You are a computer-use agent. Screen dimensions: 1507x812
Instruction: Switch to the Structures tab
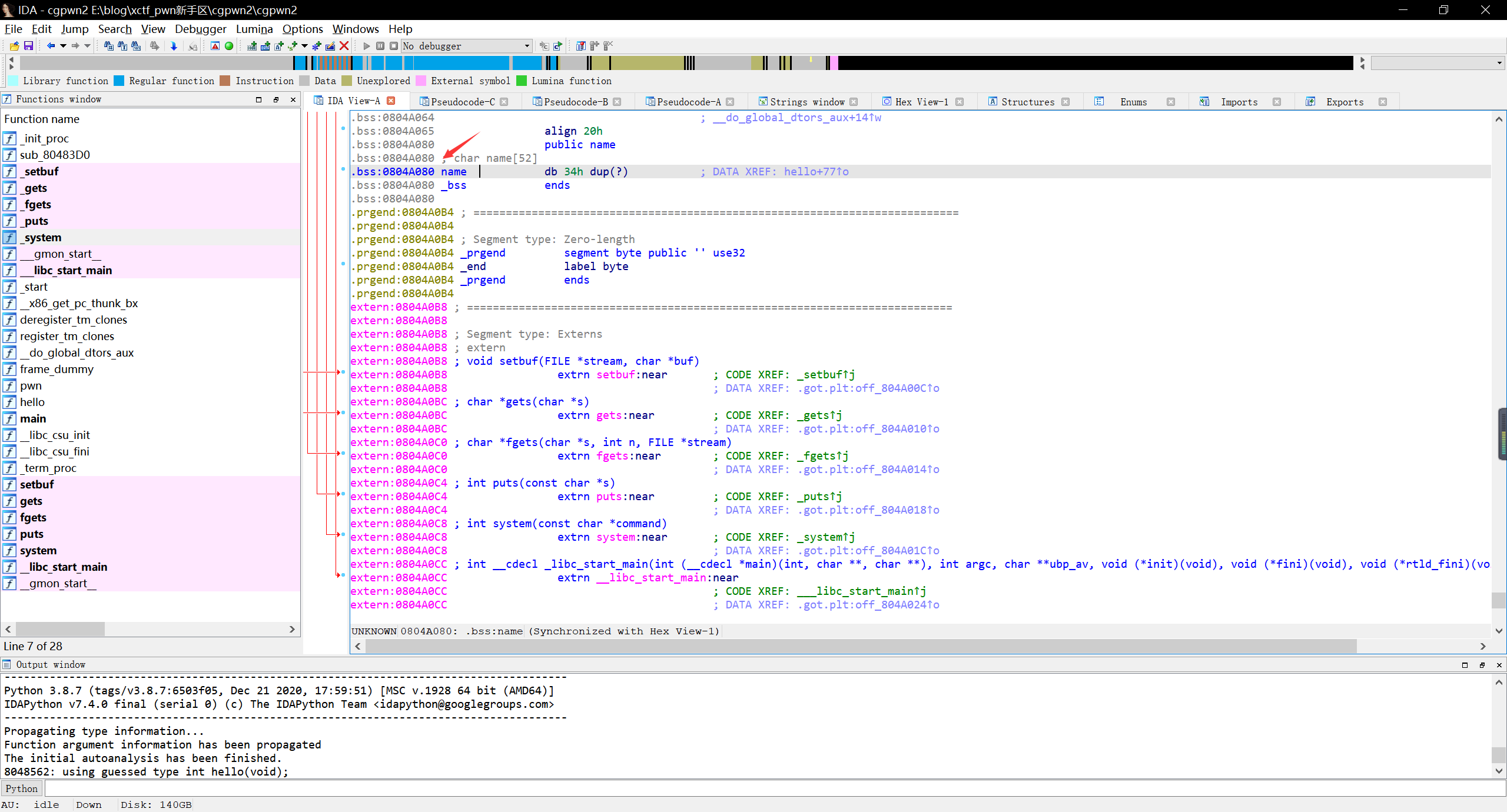point(1027,102)
